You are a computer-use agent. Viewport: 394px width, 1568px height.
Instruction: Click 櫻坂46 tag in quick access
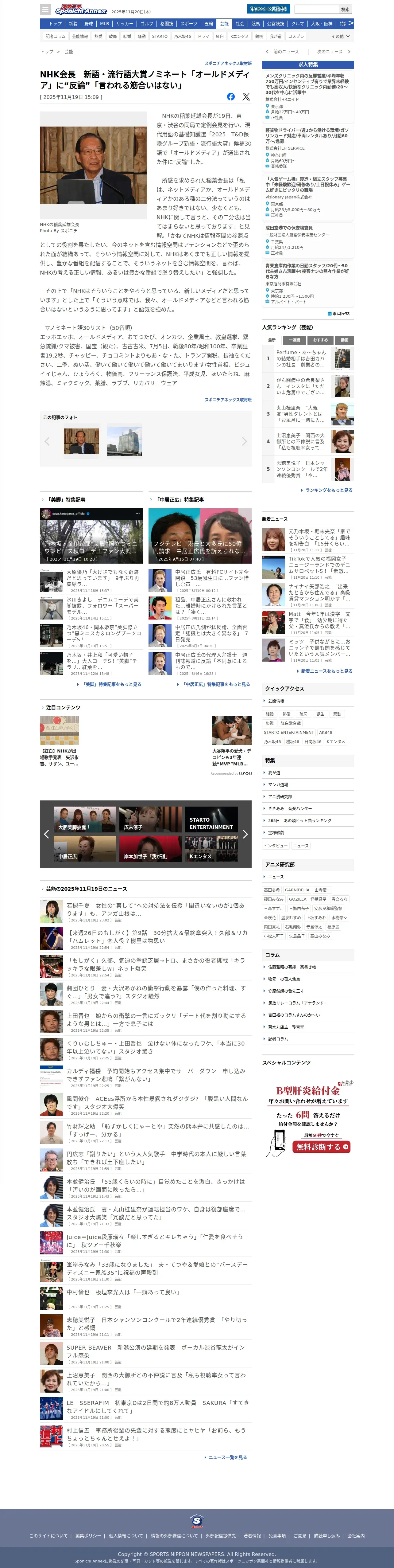click(292, 741)
